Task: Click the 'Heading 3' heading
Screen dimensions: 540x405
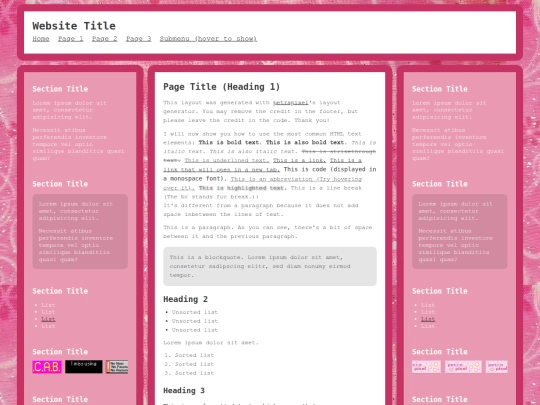Action: [184, 391]
